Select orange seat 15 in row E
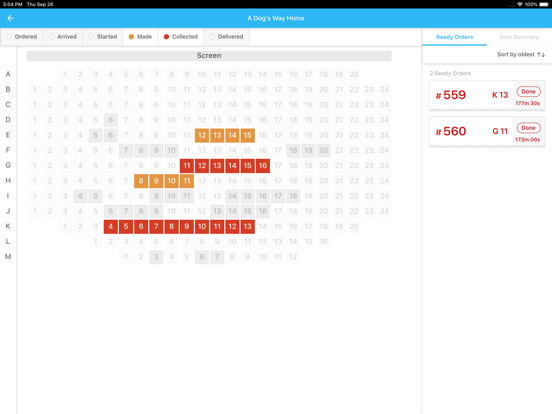The width and height of the screenshot is (552, 414). tap(247, 135)
